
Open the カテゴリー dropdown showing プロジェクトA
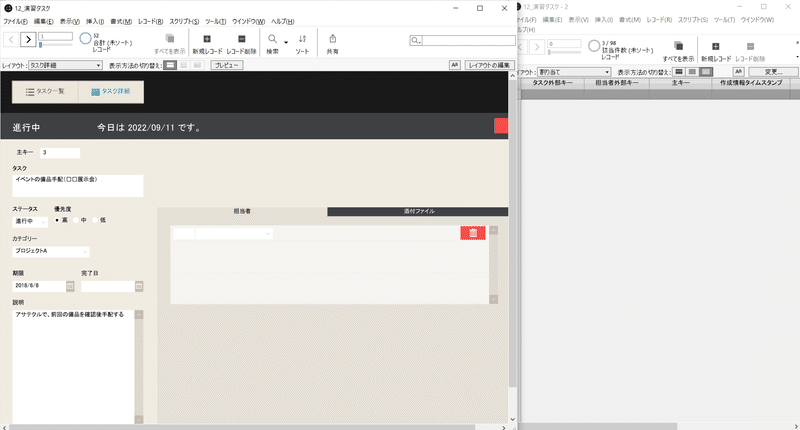(x=51, y=251)
